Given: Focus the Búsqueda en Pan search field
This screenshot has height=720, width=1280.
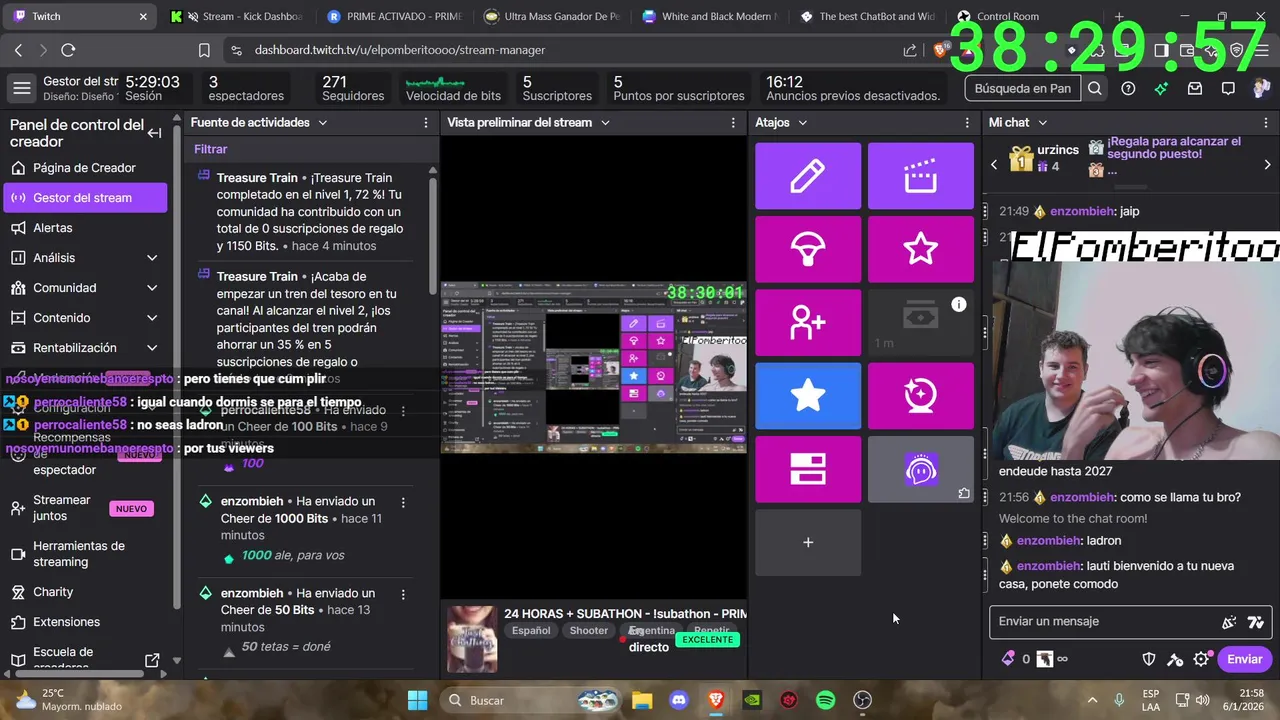Looking at the screenshot, I should pos(1023,88).
